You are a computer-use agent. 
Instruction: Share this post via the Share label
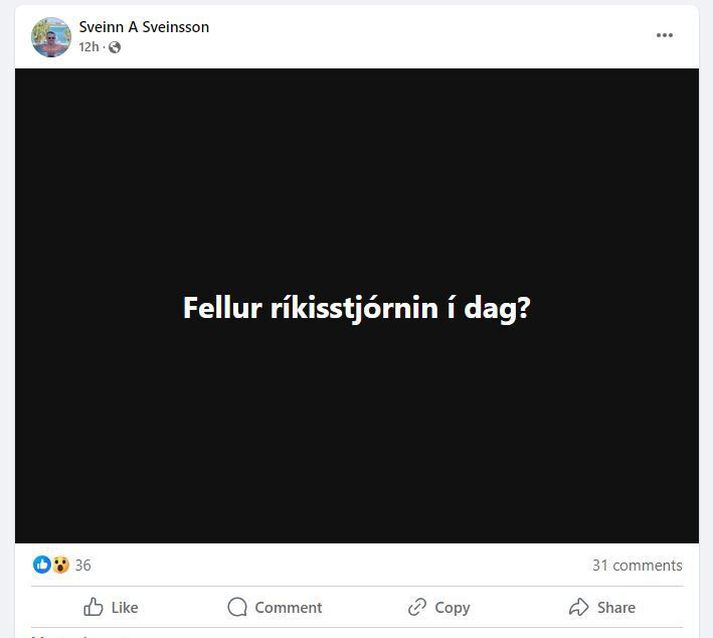[616, 608]
